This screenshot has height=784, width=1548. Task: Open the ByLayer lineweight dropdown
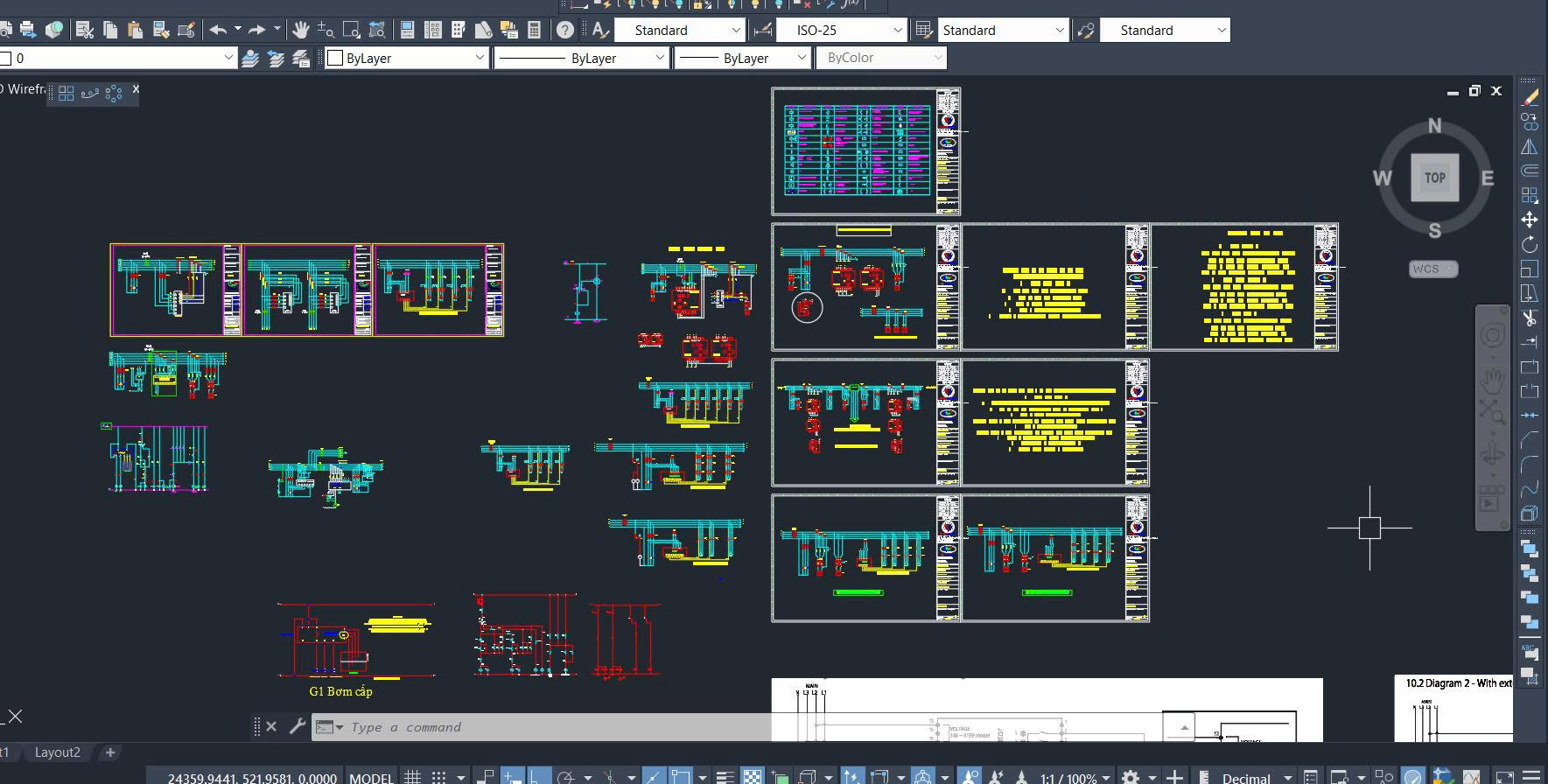click(742, 59)
